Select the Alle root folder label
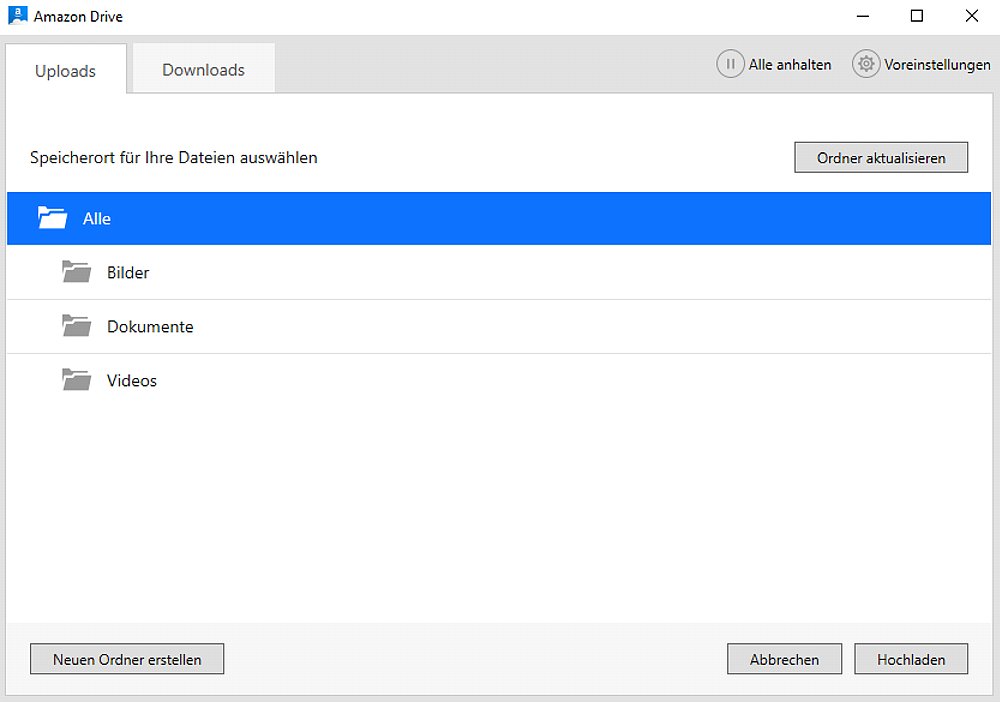Image resolution: width=1000 pixels, height=702 pixels. point(97,219)
